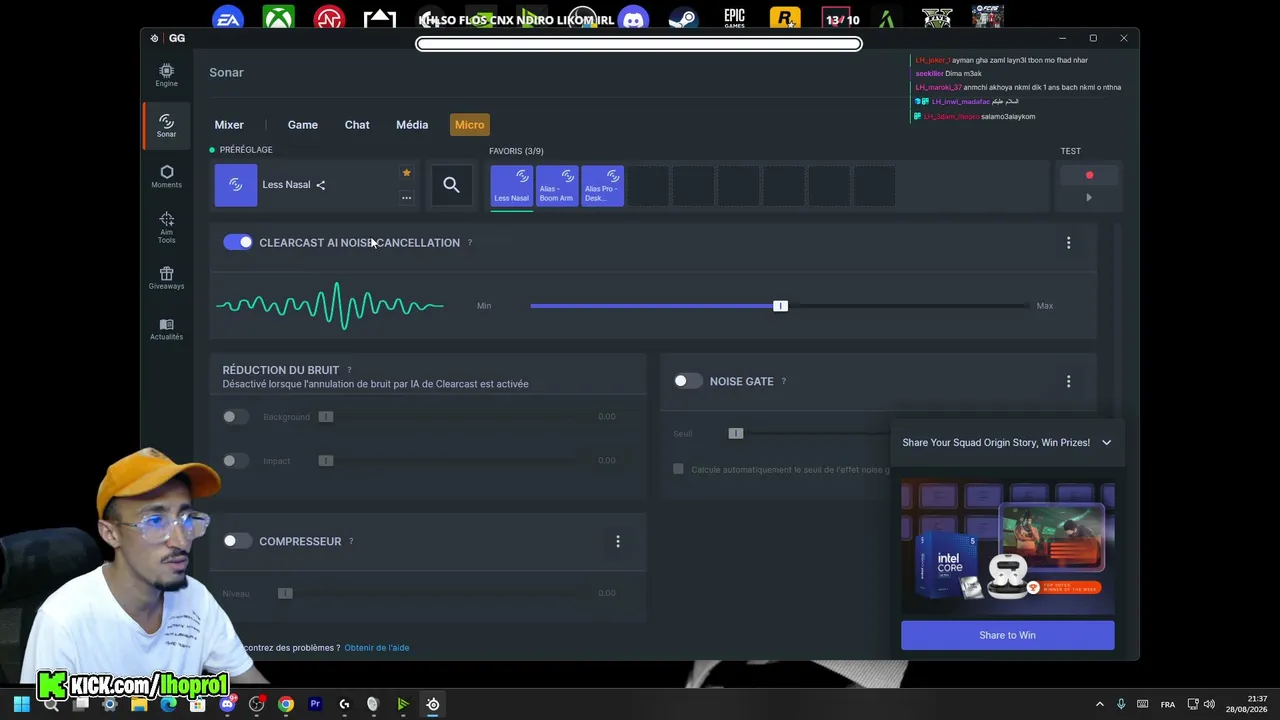Disable ClearCast AI Noise Cancellation toggle
Viewport: 1280px width, 720px height.
point(238,242)
